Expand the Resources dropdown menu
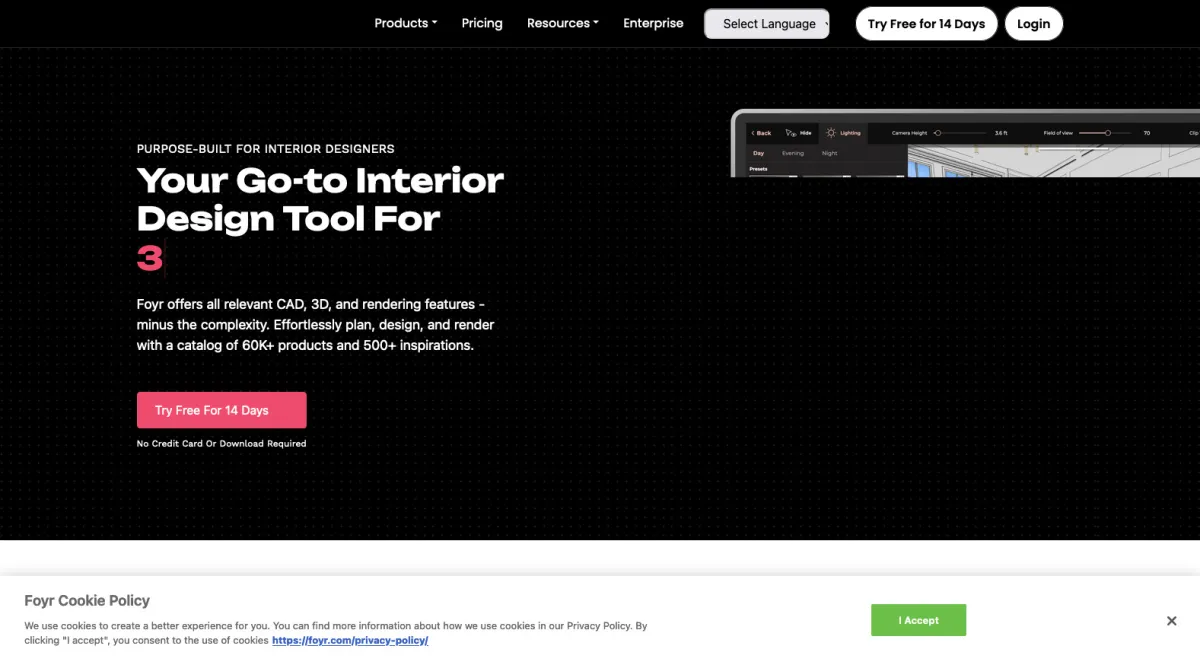The height and width of the screenshot is (665, 1200). click(563, 23)
